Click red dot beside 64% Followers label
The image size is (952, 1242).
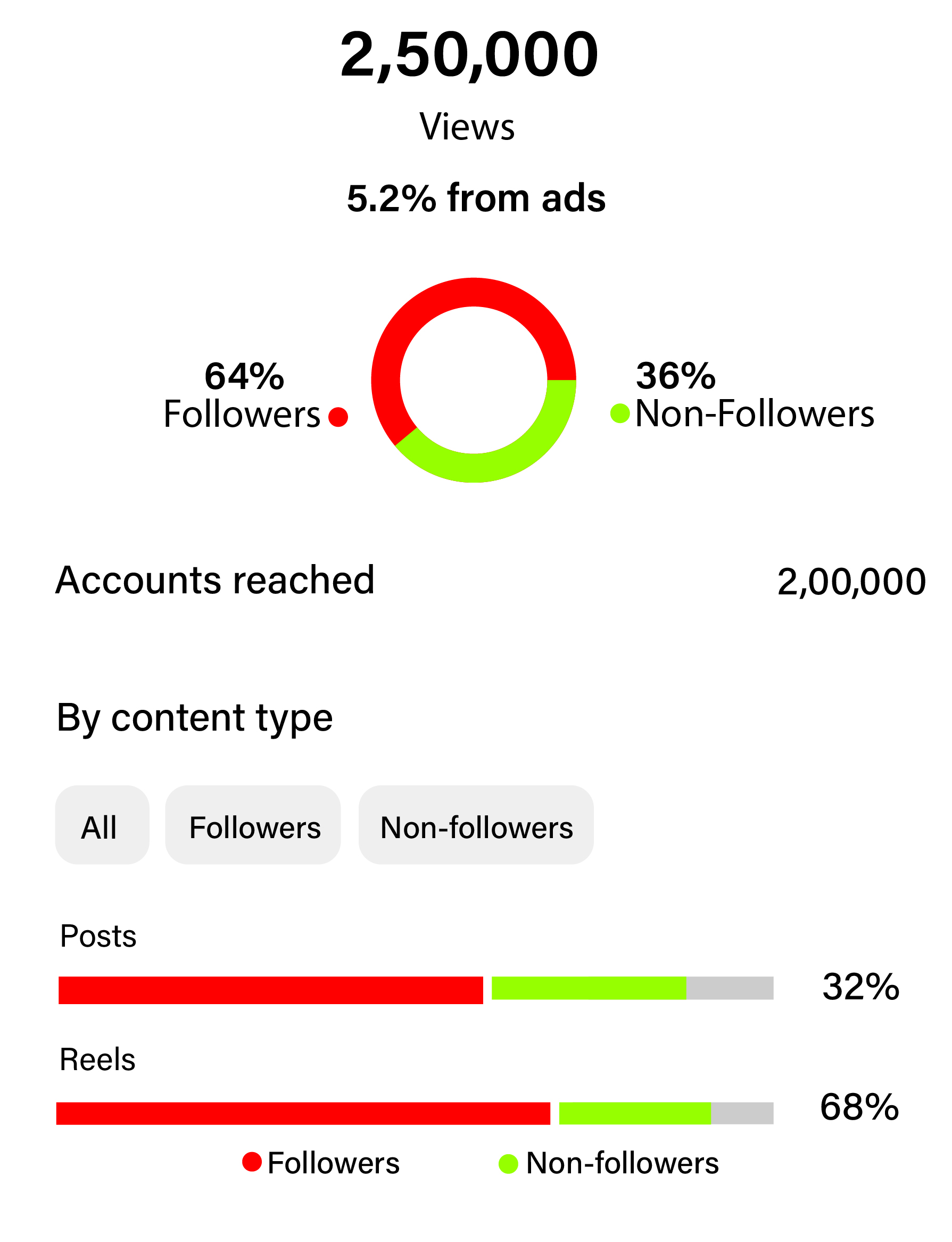tap(338, 417)
